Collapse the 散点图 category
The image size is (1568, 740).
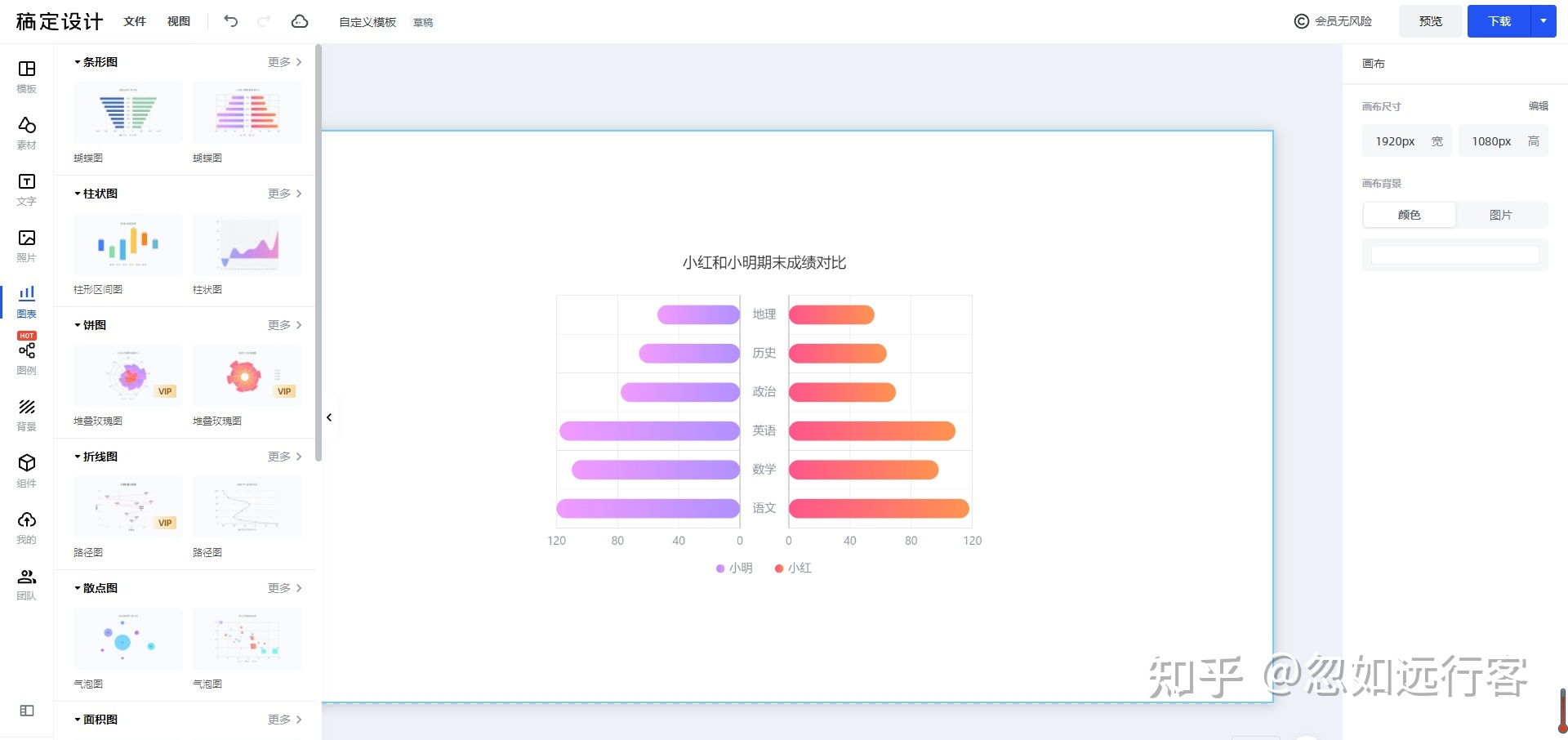click(96, 588)
